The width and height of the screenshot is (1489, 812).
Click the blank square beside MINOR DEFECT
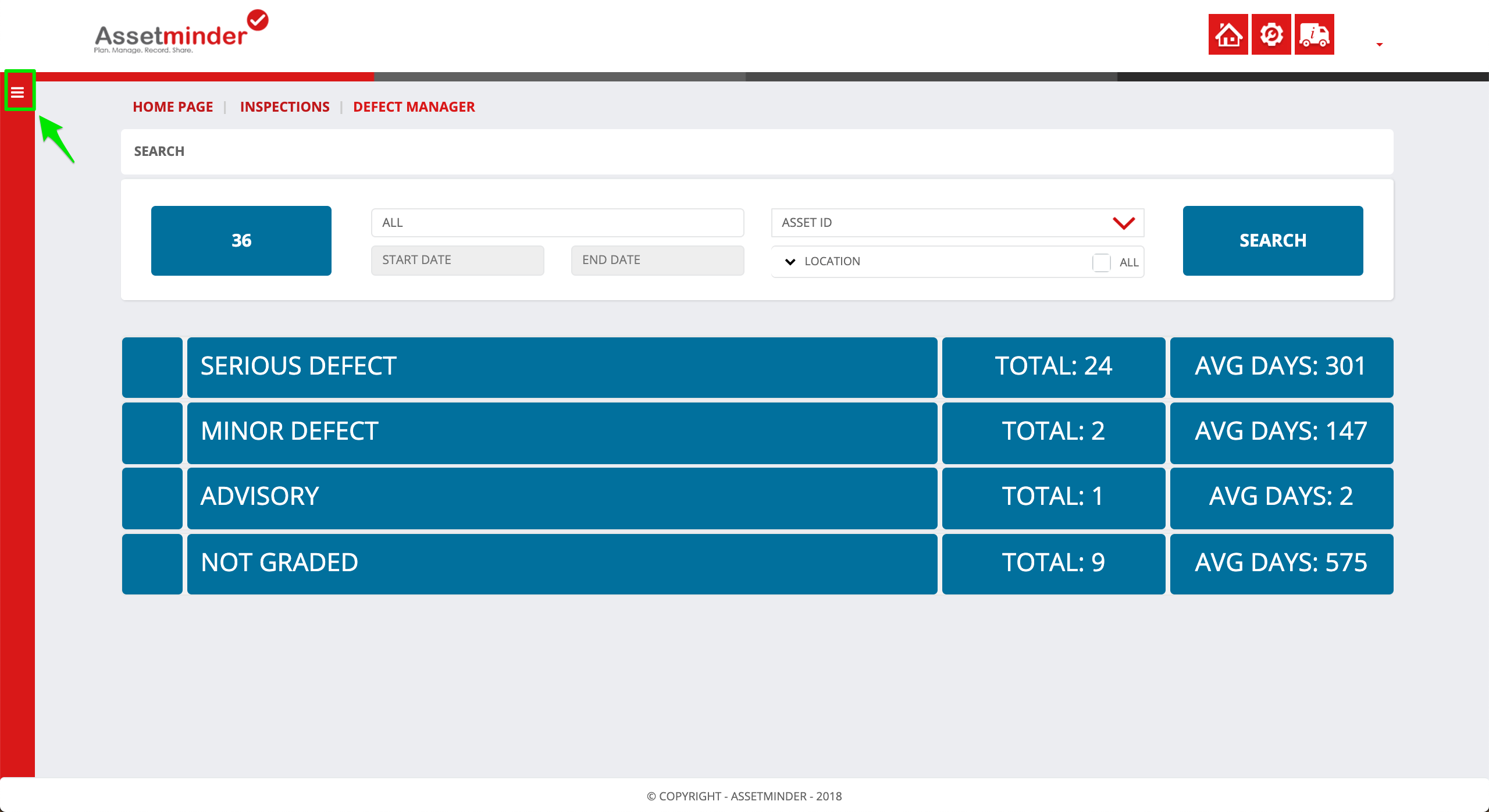[x=152, y=432]
